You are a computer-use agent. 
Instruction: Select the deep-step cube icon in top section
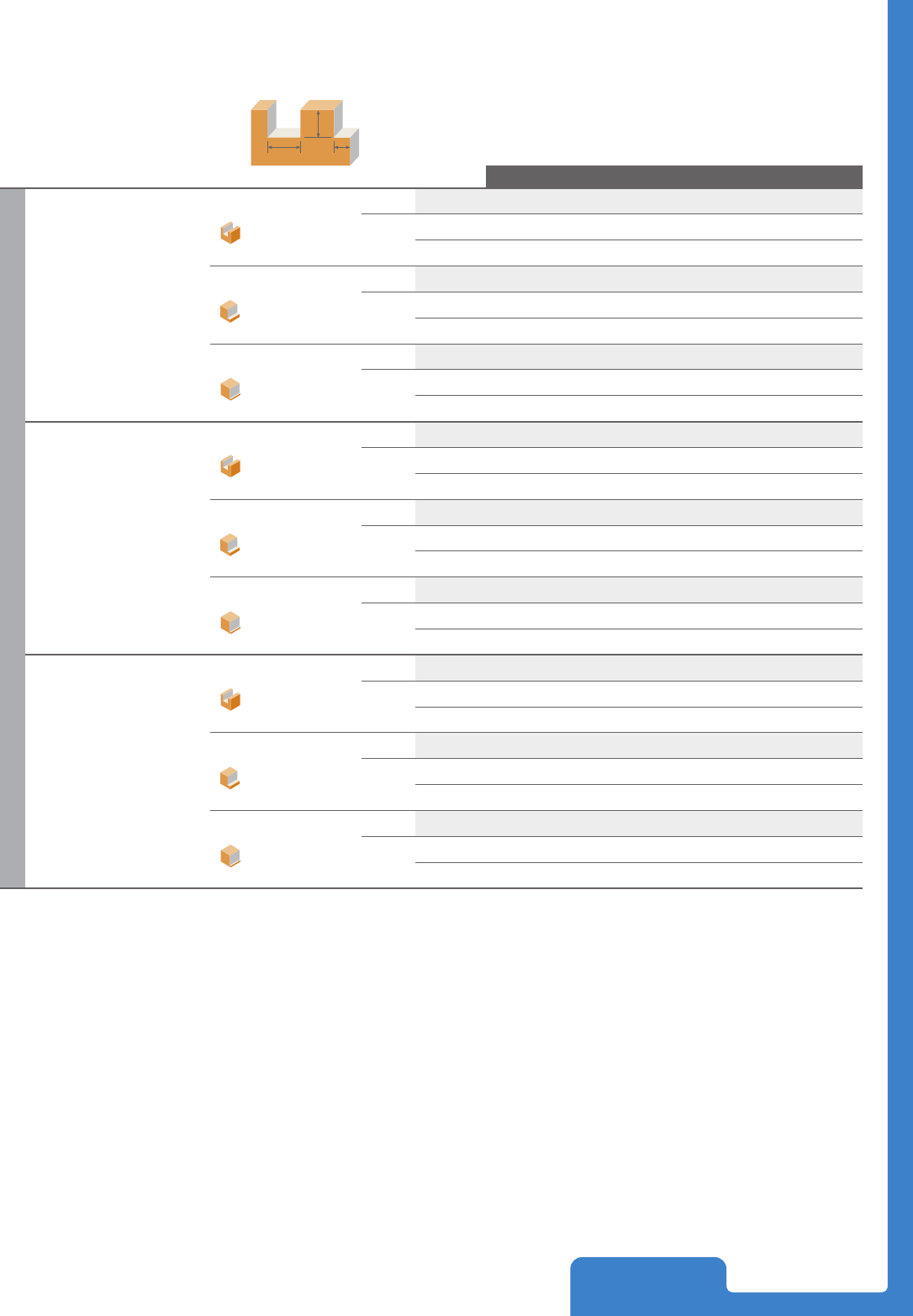click(x=230, y=311)
